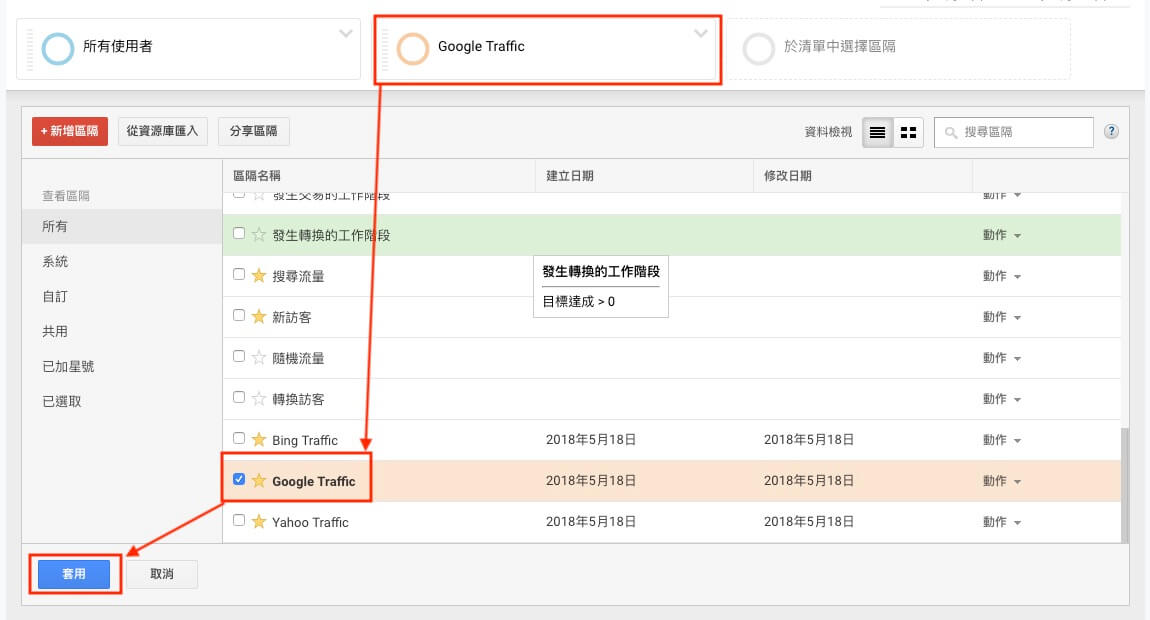
Task: Unstar the Yahoo Traffic segment
Action: pos(259,522)
